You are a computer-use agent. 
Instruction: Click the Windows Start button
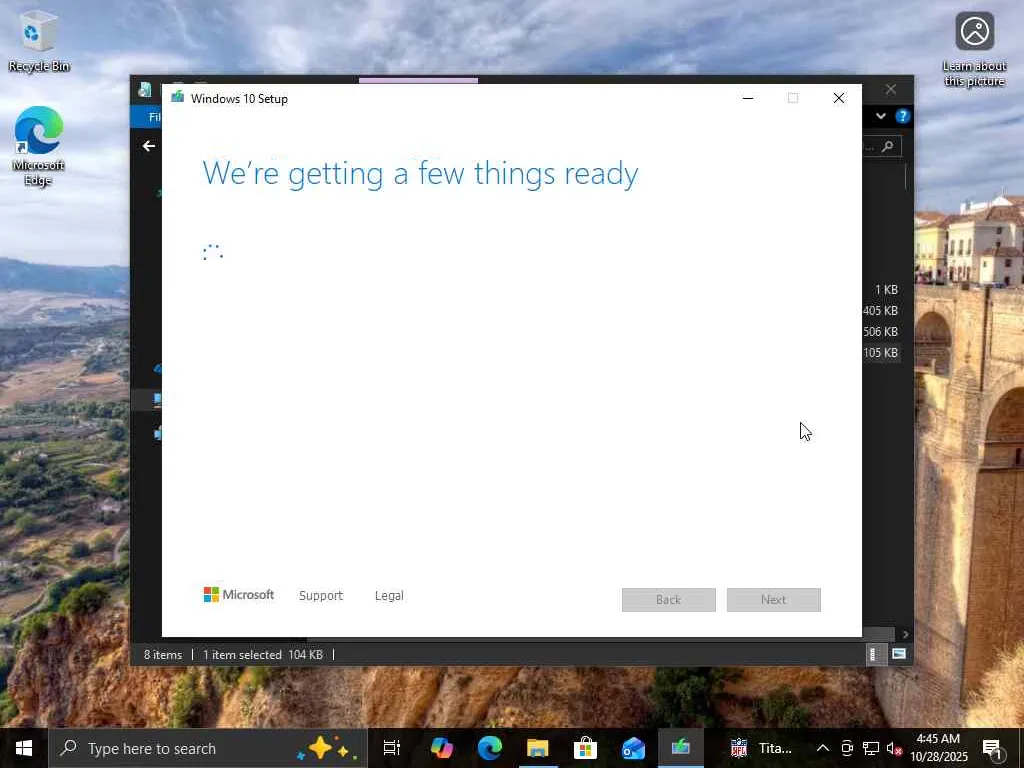point(24,748)
